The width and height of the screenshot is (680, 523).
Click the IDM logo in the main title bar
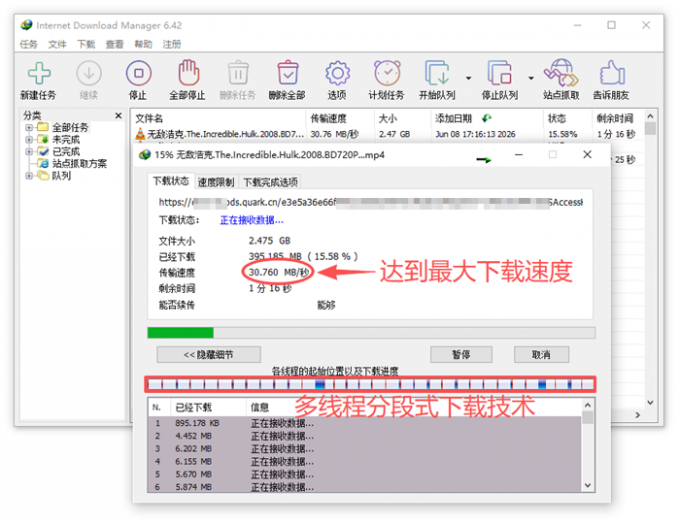coord(26,25)
